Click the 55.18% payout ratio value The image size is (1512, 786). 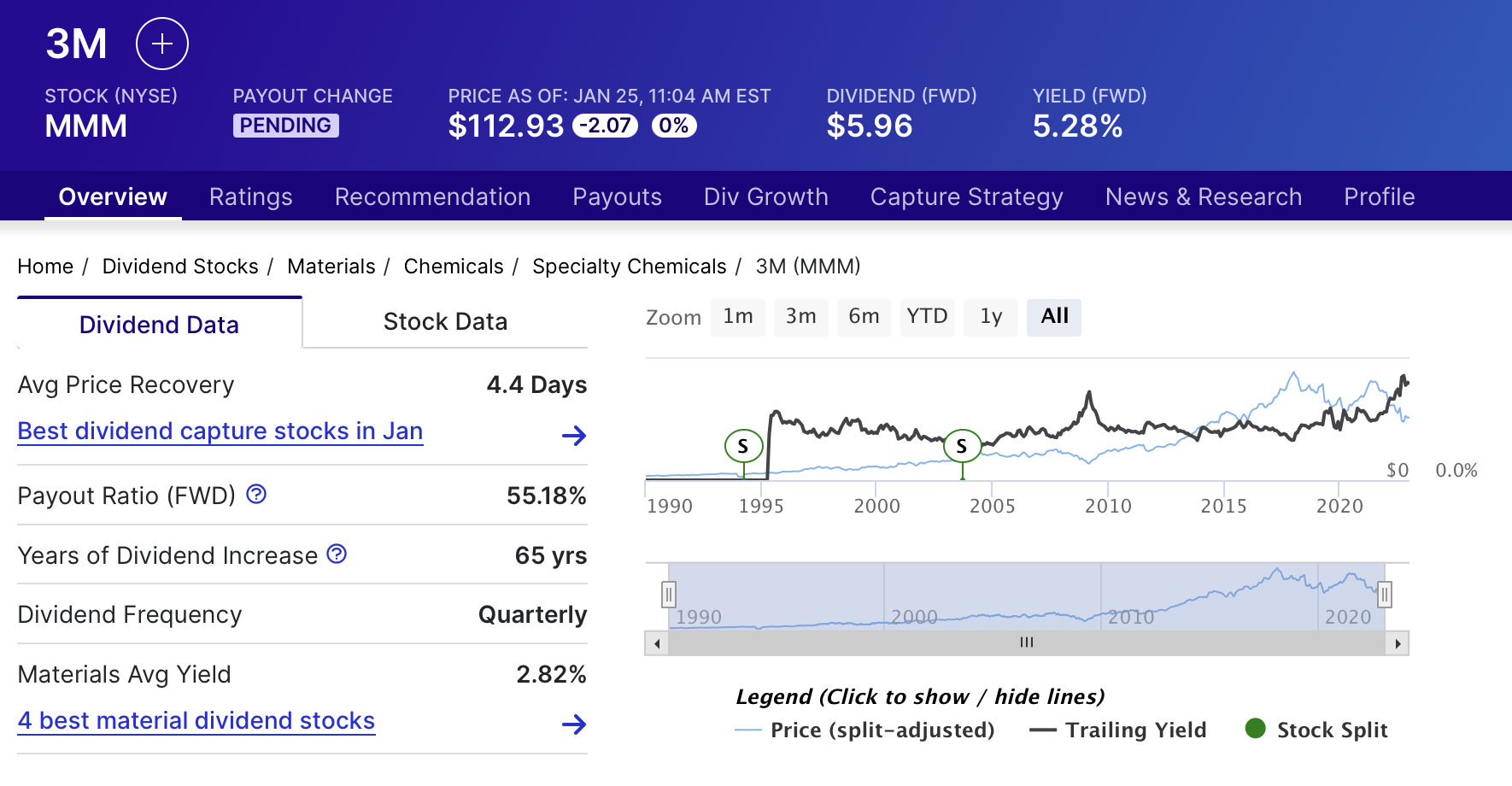(x=547, y=496)
